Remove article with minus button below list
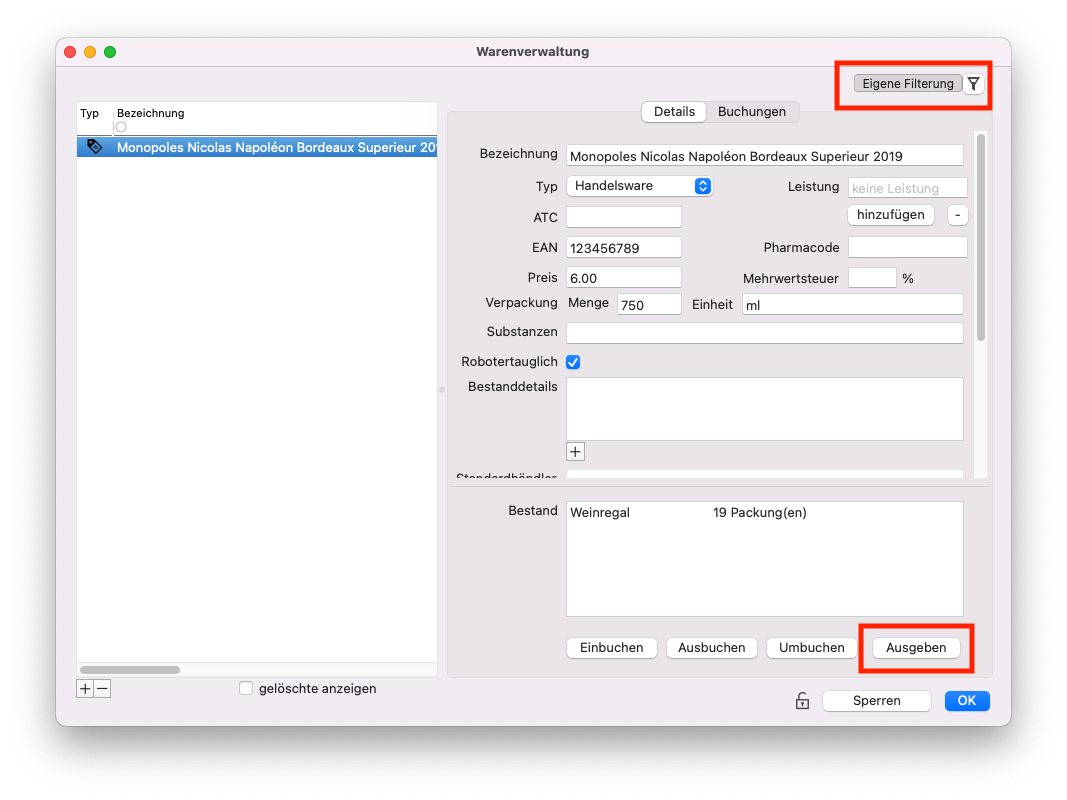The width and height of the screenshot is (1067, 800). [x=102, y=688]
